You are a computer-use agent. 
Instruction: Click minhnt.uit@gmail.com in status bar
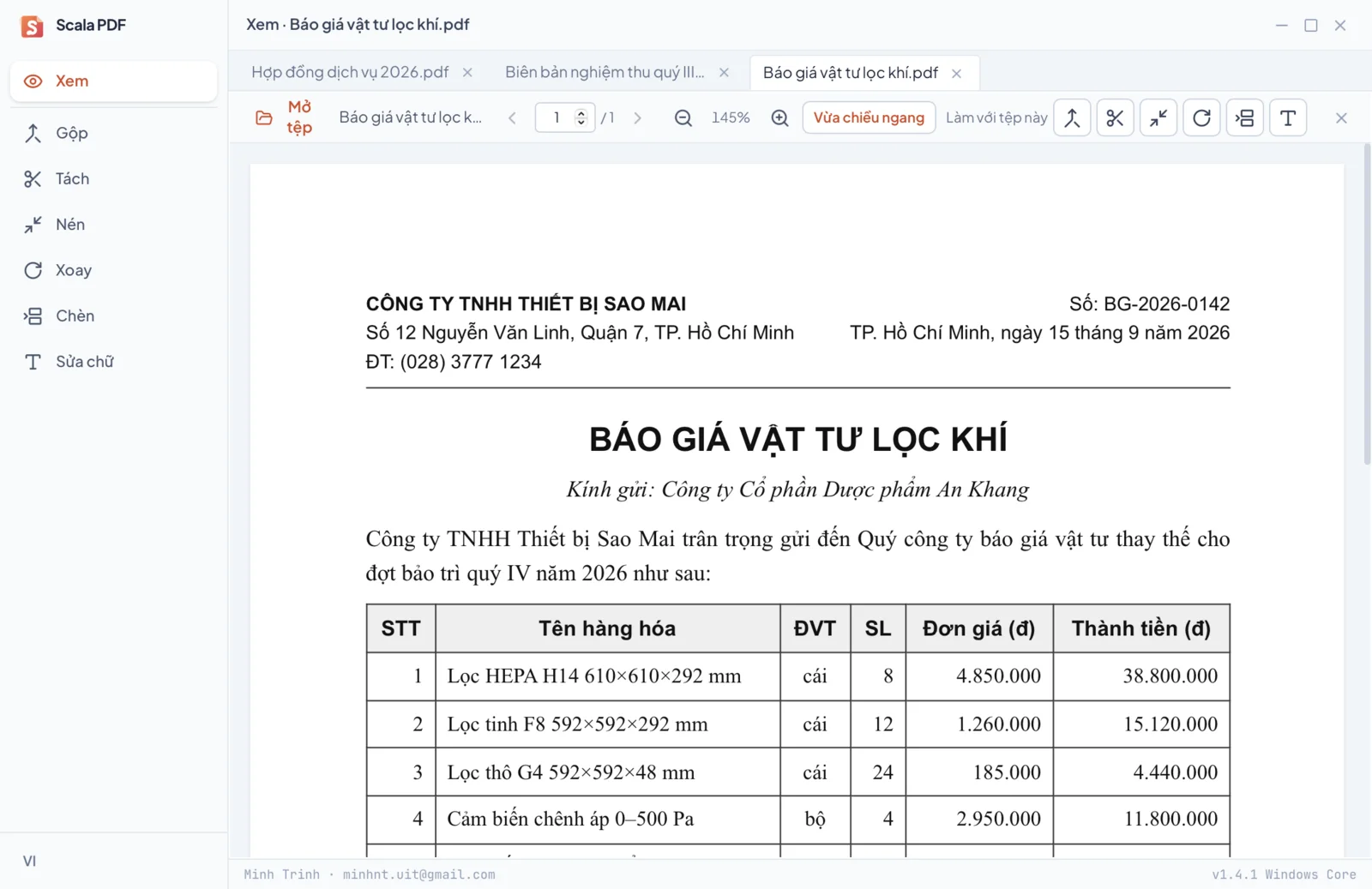click(418, 874)
